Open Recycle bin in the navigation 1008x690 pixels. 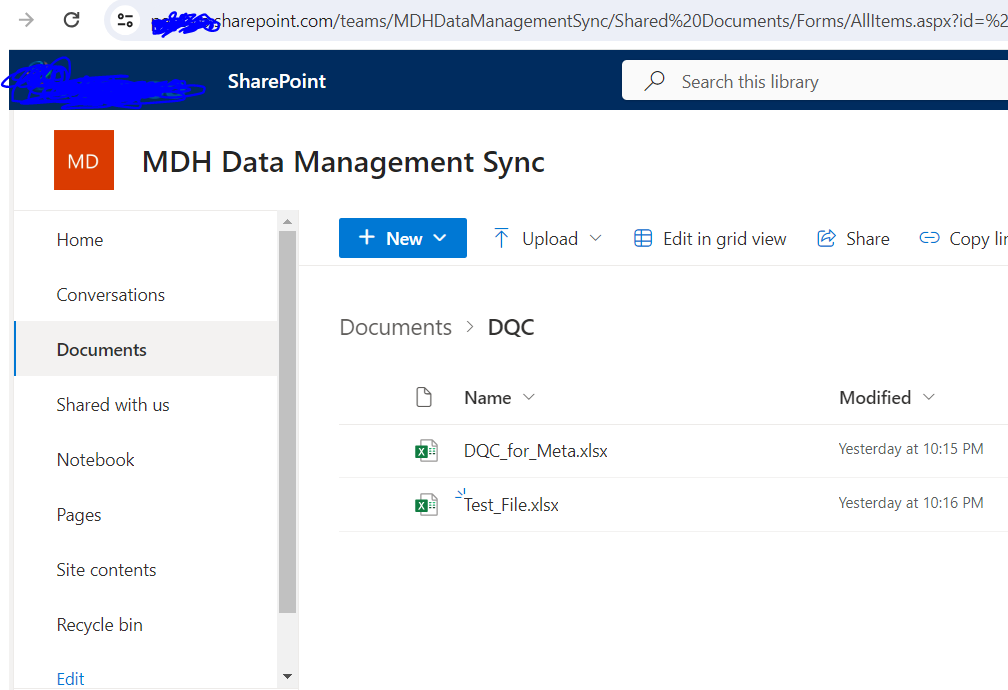tap(100, 625)
